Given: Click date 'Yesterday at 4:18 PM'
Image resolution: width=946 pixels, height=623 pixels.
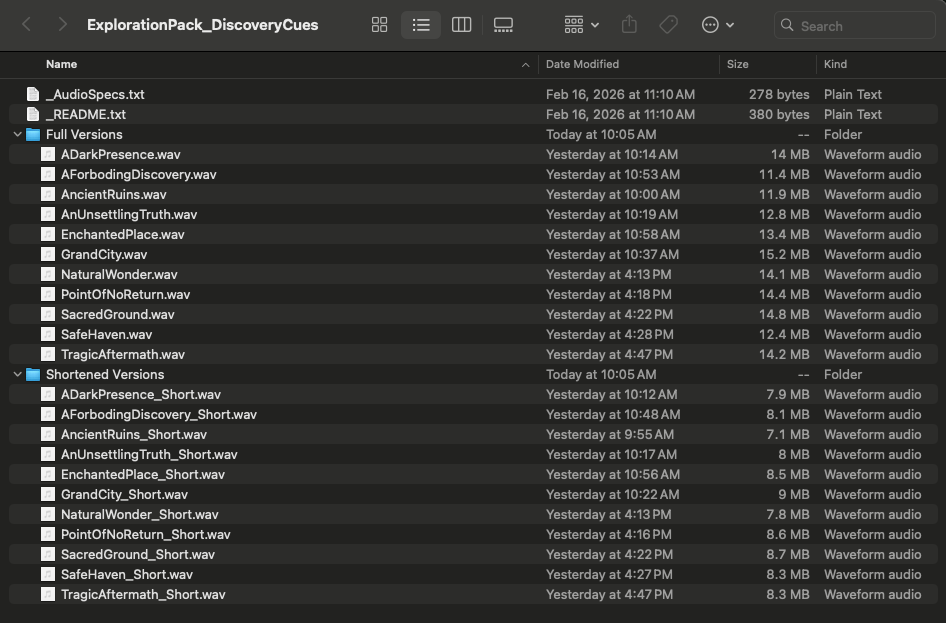Looking at the screenshot, I should click(609, 294).
